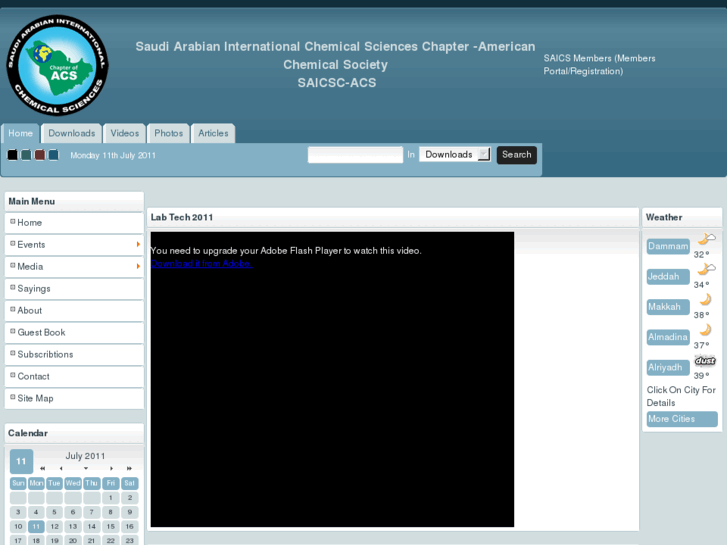Select the black color theme swatch
727x545 pixels.
[13, 155]
